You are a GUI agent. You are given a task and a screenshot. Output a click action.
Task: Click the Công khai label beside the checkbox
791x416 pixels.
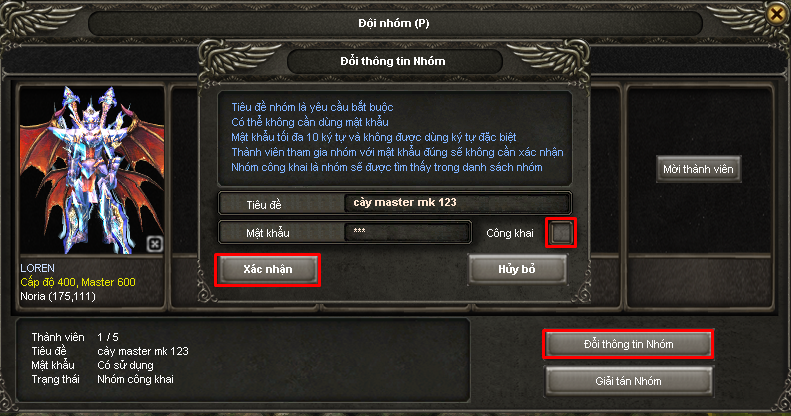point(510,233)
